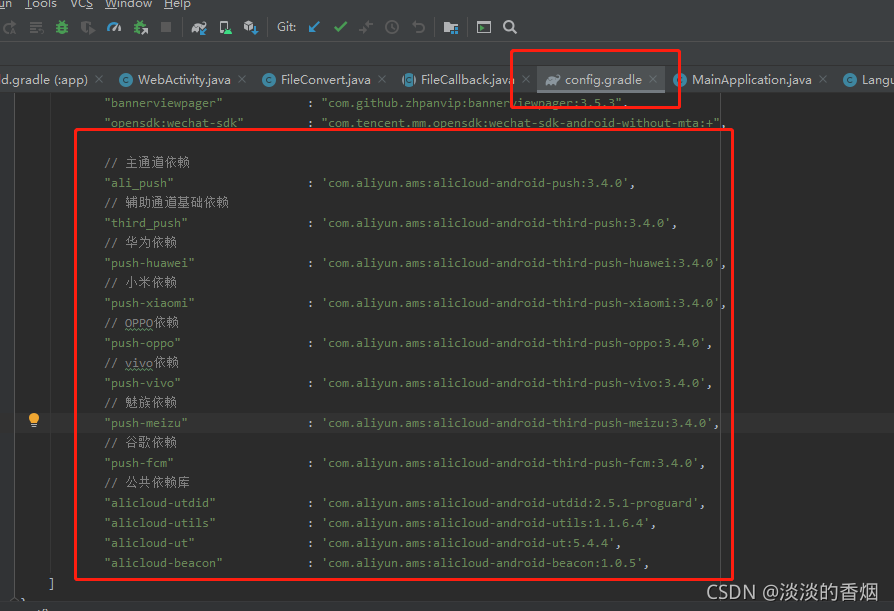Image resolution: width=894 pixels, height=611 pixels.
Task: Click the third-push-fcm:3.4.0 dependency string
Action: pyautogui.click(x=510, y=463)
